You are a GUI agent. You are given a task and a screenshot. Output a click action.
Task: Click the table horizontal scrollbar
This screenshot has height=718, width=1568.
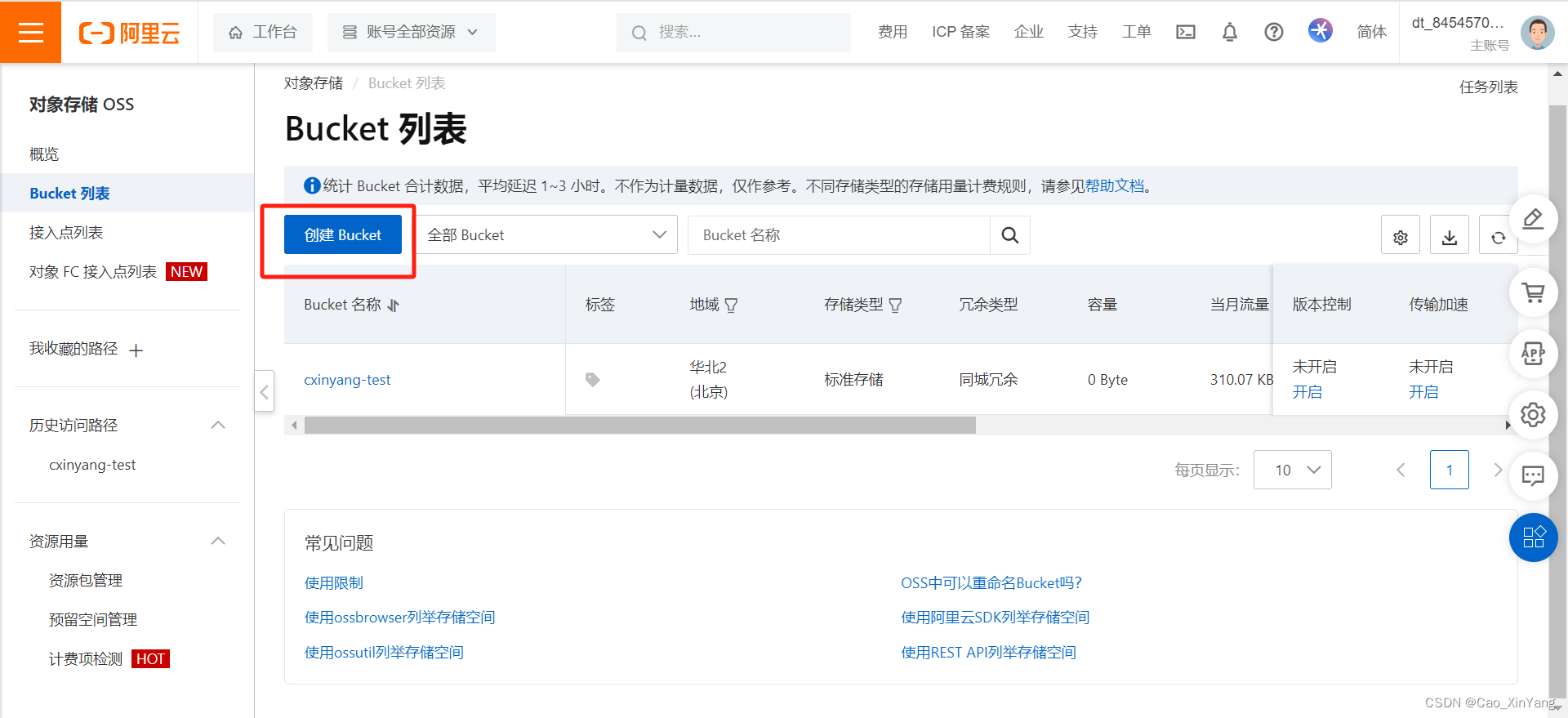pos(639,426)
